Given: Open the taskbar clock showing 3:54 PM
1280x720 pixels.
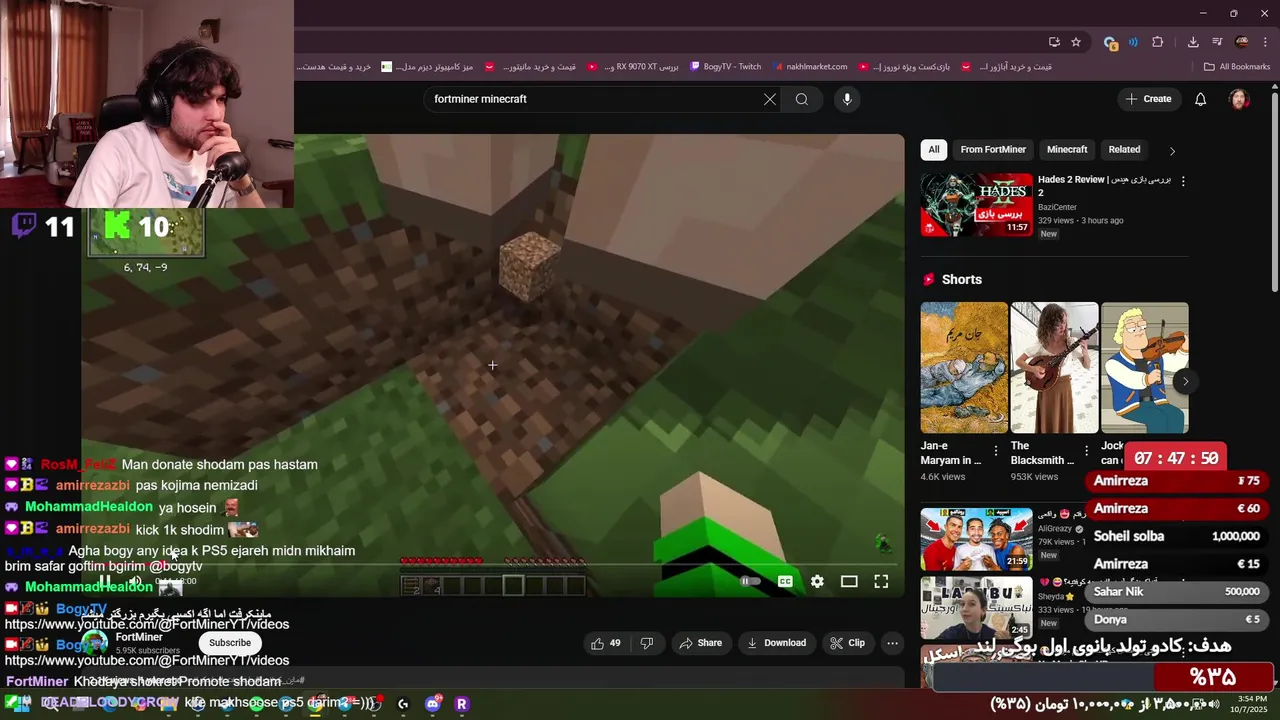Looking at the screenshot, I should point(1250,704).
